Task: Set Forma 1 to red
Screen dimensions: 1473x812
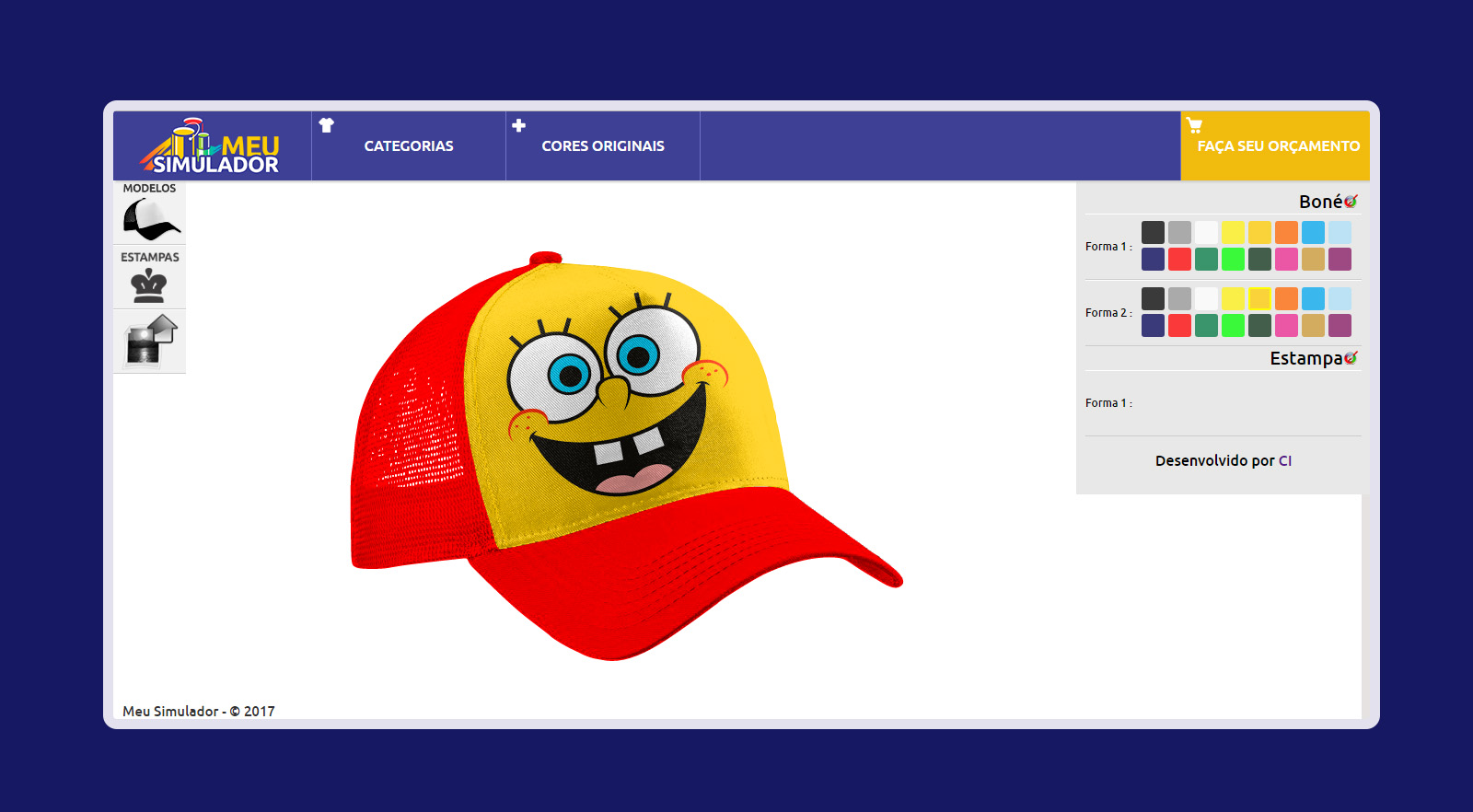Action: point(1179,259)
